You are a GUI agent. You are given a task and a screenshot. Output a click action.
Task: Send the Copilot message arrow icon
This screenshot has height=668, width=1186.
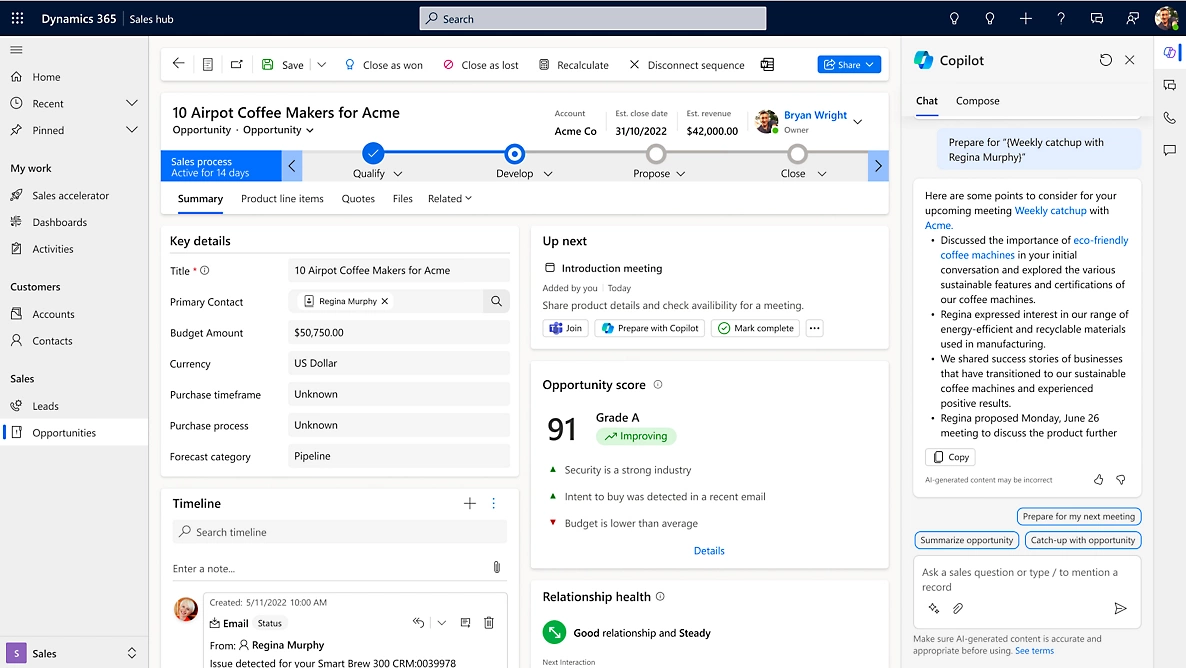(x=1120, y=608)
